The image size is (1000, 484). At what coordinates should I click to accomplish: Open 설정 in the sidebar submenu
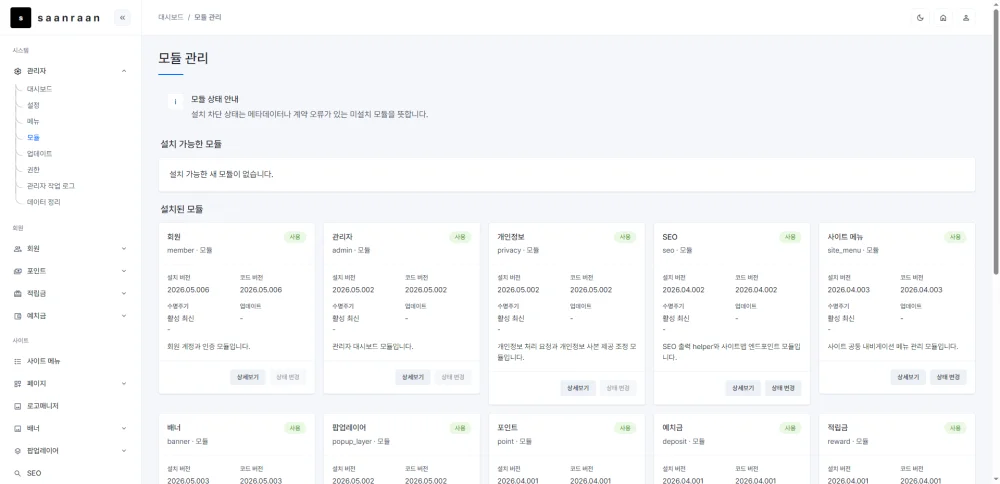(x=33, y=105)
